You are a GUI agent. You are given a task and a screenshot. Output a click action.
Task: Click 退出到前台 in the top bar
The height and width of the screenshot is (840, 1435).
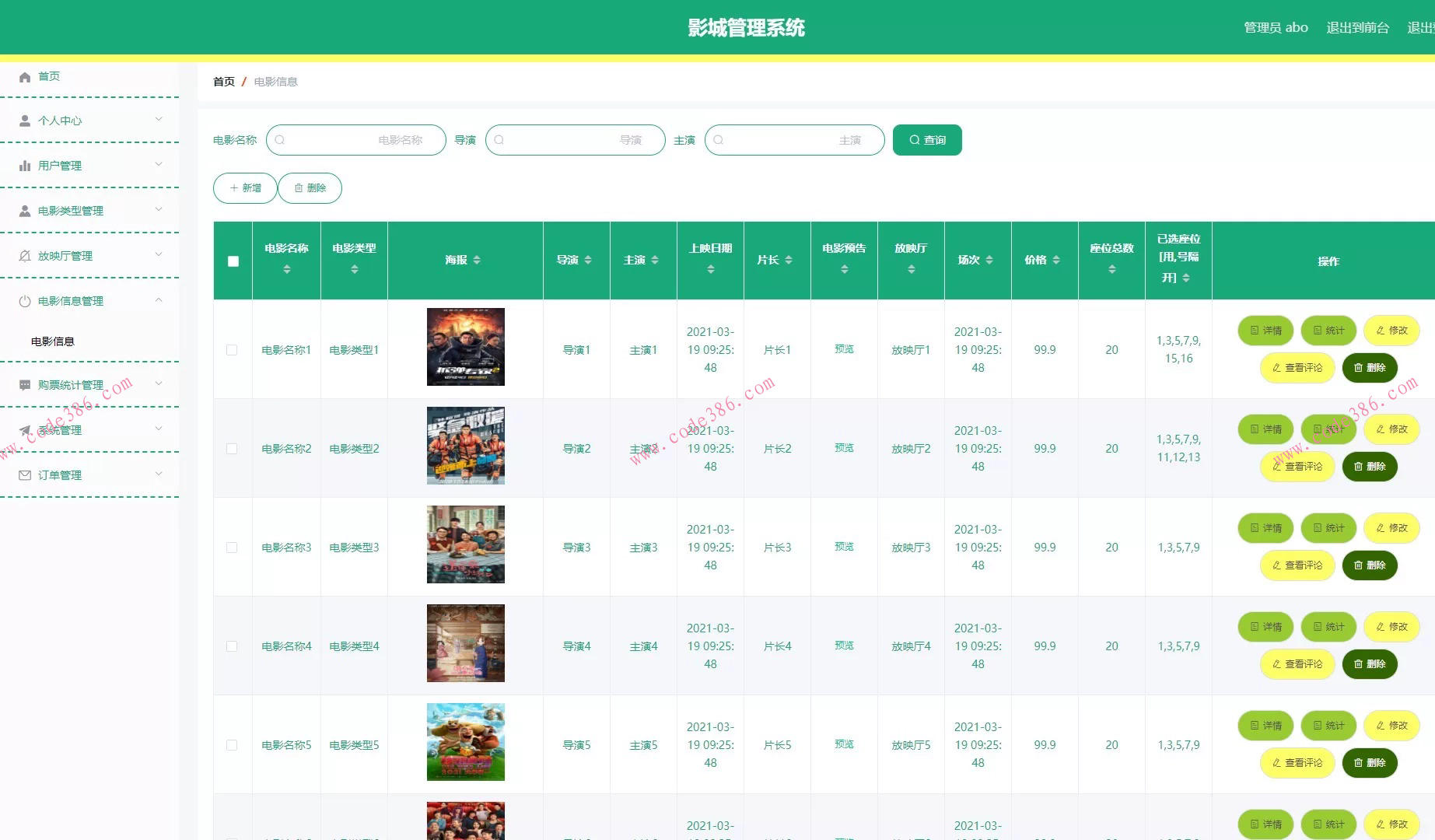click(x=1357, y=26)
